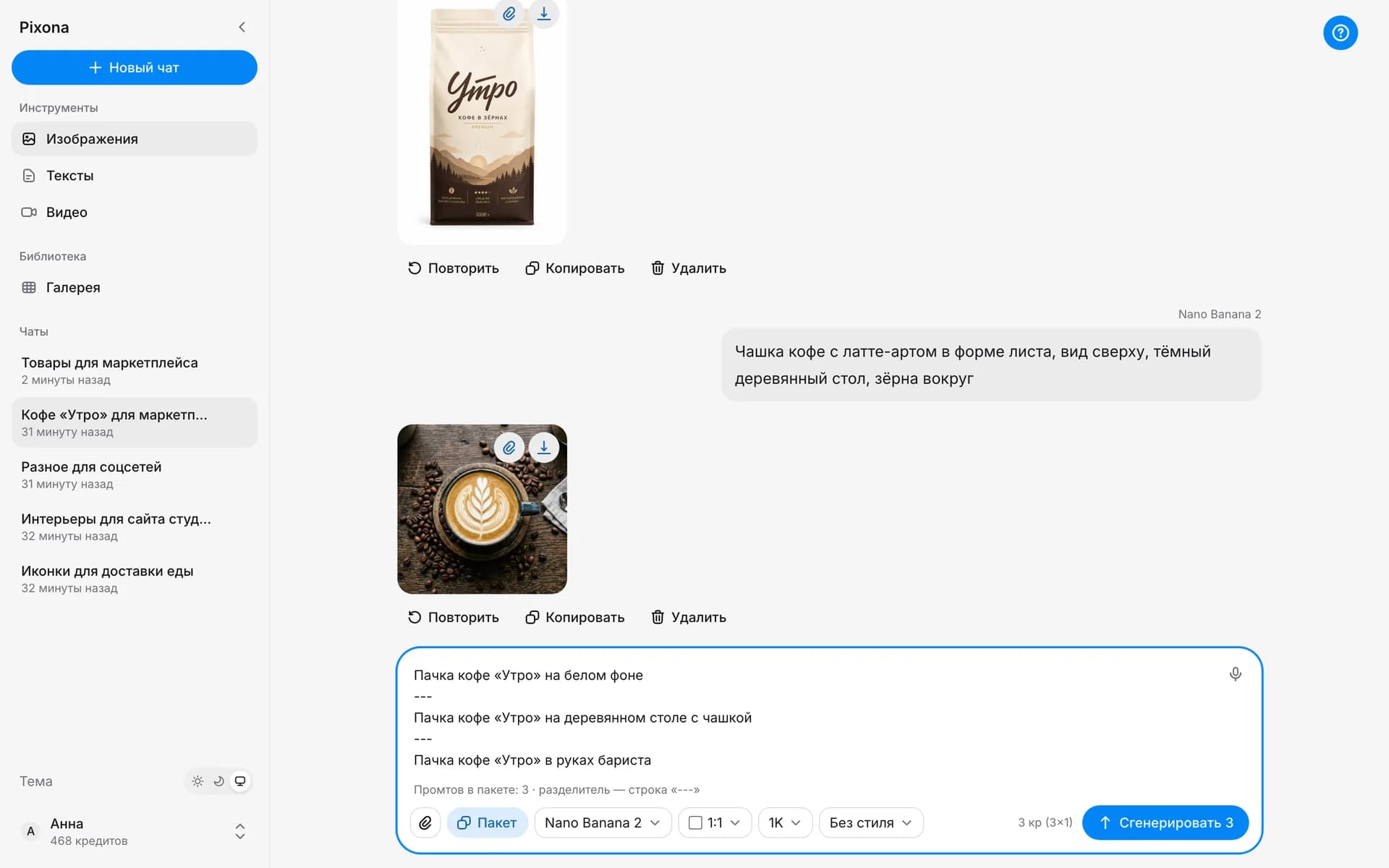Viewport: 1389px width, 868px height.
Task: Open the Изображения tool
Action: [135, 139]
